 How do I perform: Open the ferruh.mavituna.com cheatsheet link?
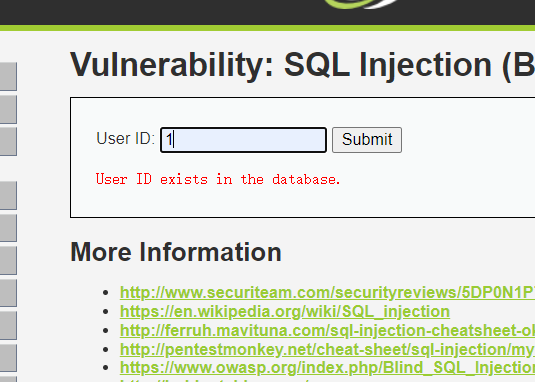click(x=327, y=330)
